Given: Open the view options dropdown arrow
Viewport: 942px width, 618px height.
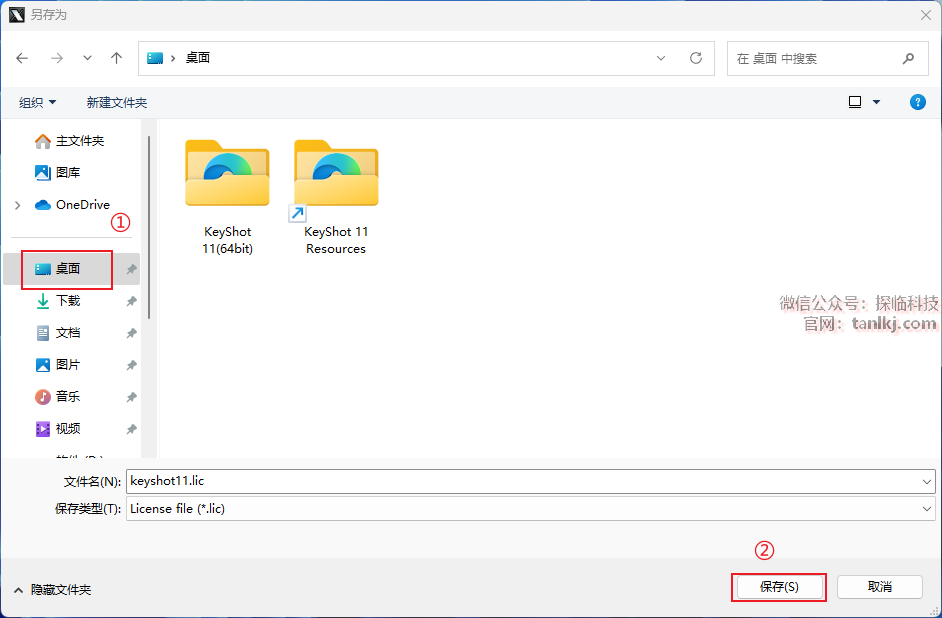Looking at the screenshot, I should [x=877, y=102].
